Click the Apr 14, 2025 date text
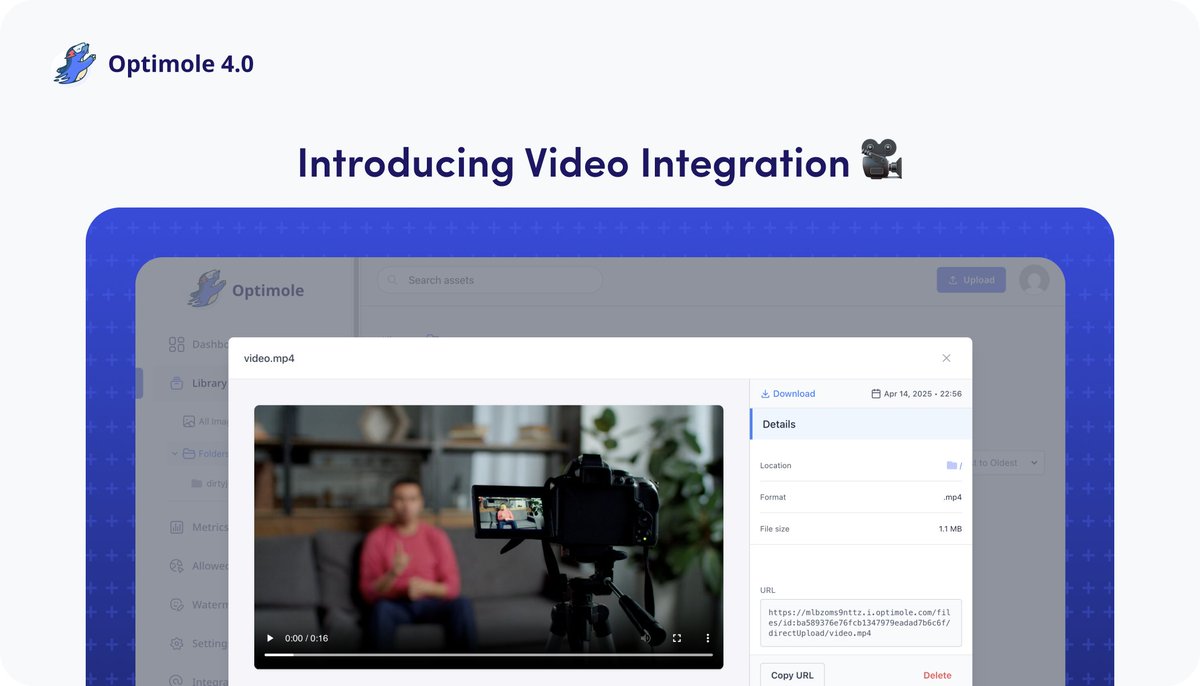1200x686 pixels. [923, 394]
